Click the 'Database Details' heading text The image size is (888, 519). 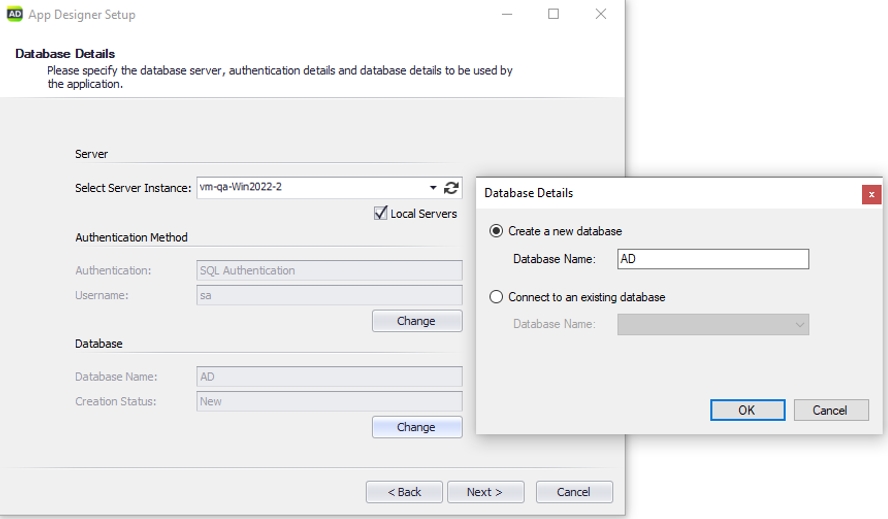click(x=65, y=54)
